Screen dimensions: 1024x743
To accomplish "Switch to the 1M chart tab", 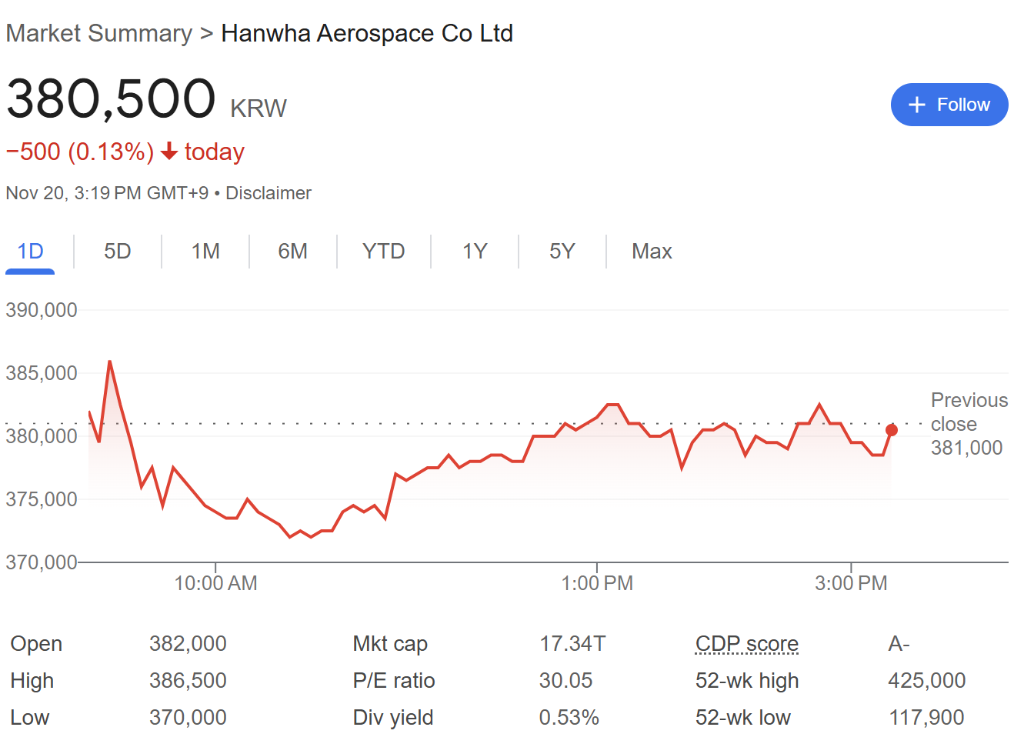I will 205,251.
